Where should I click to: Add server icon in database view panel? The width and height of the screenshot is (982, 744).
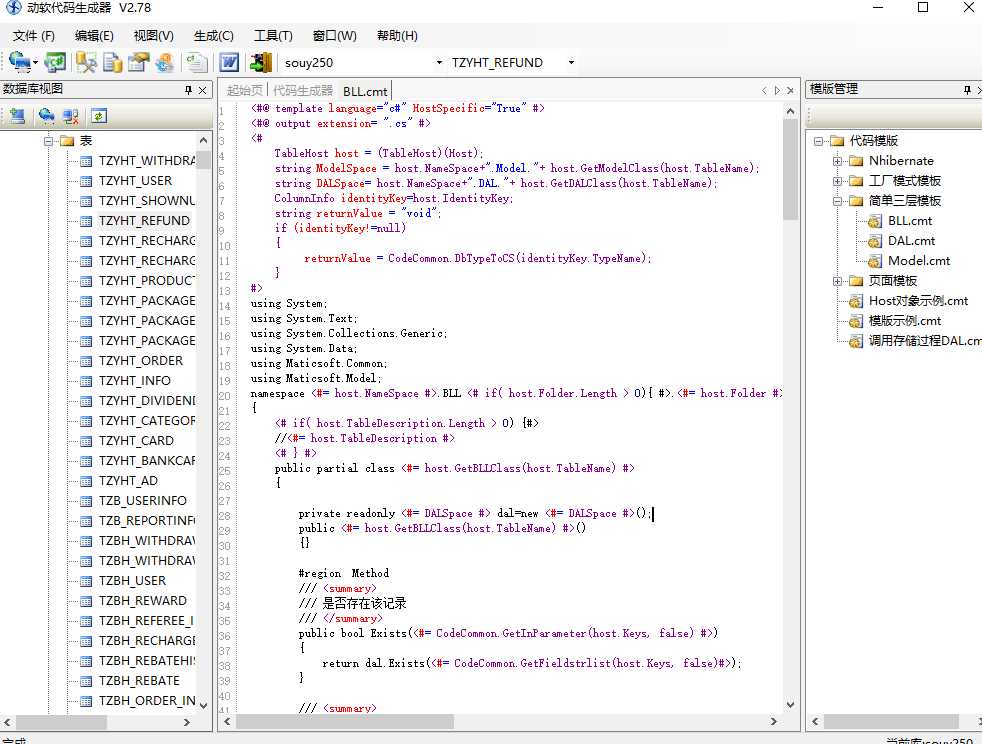click(18, 116)
